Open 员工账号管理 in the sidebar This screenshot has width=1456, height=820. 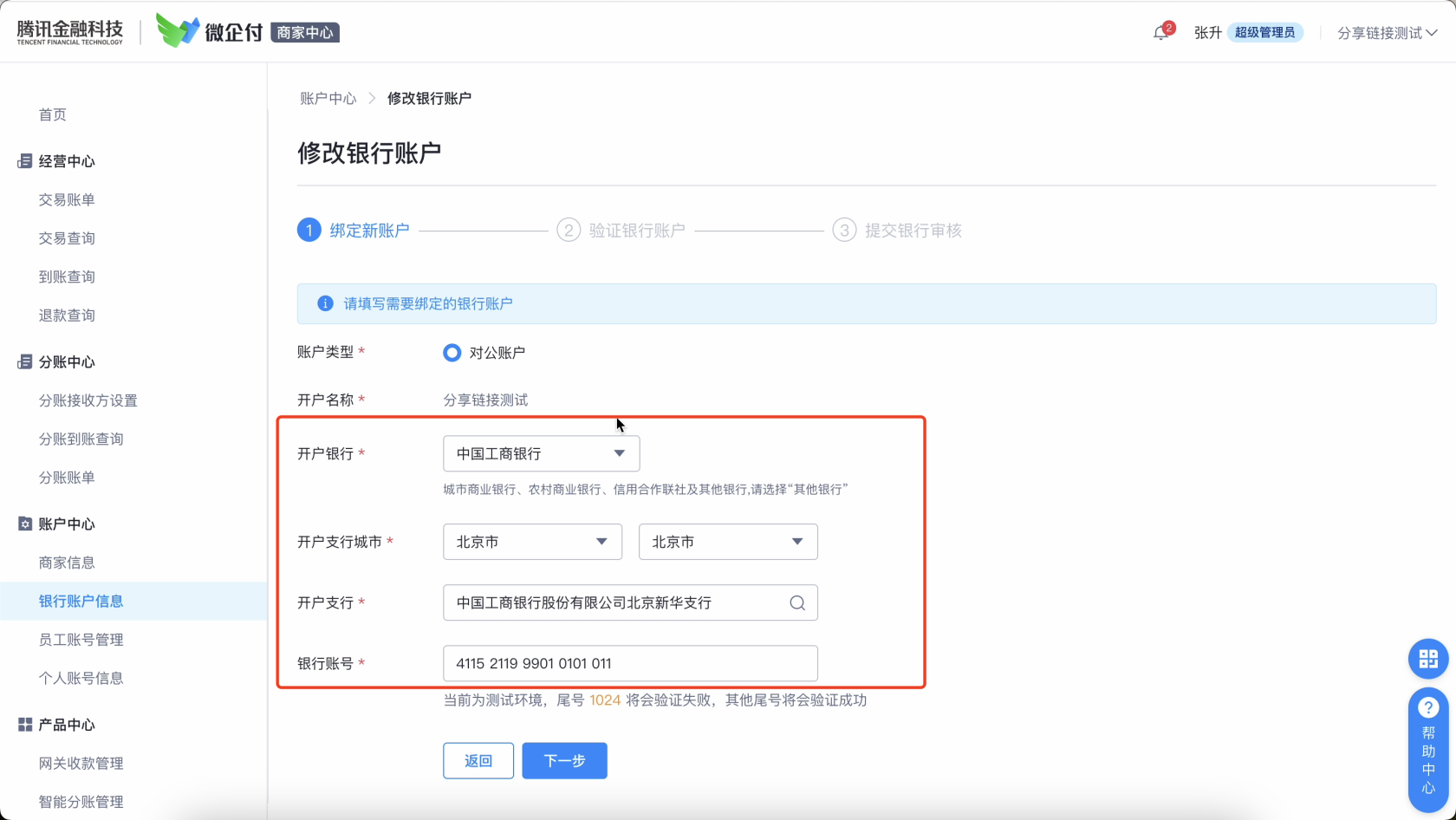[x=81, y=640]
